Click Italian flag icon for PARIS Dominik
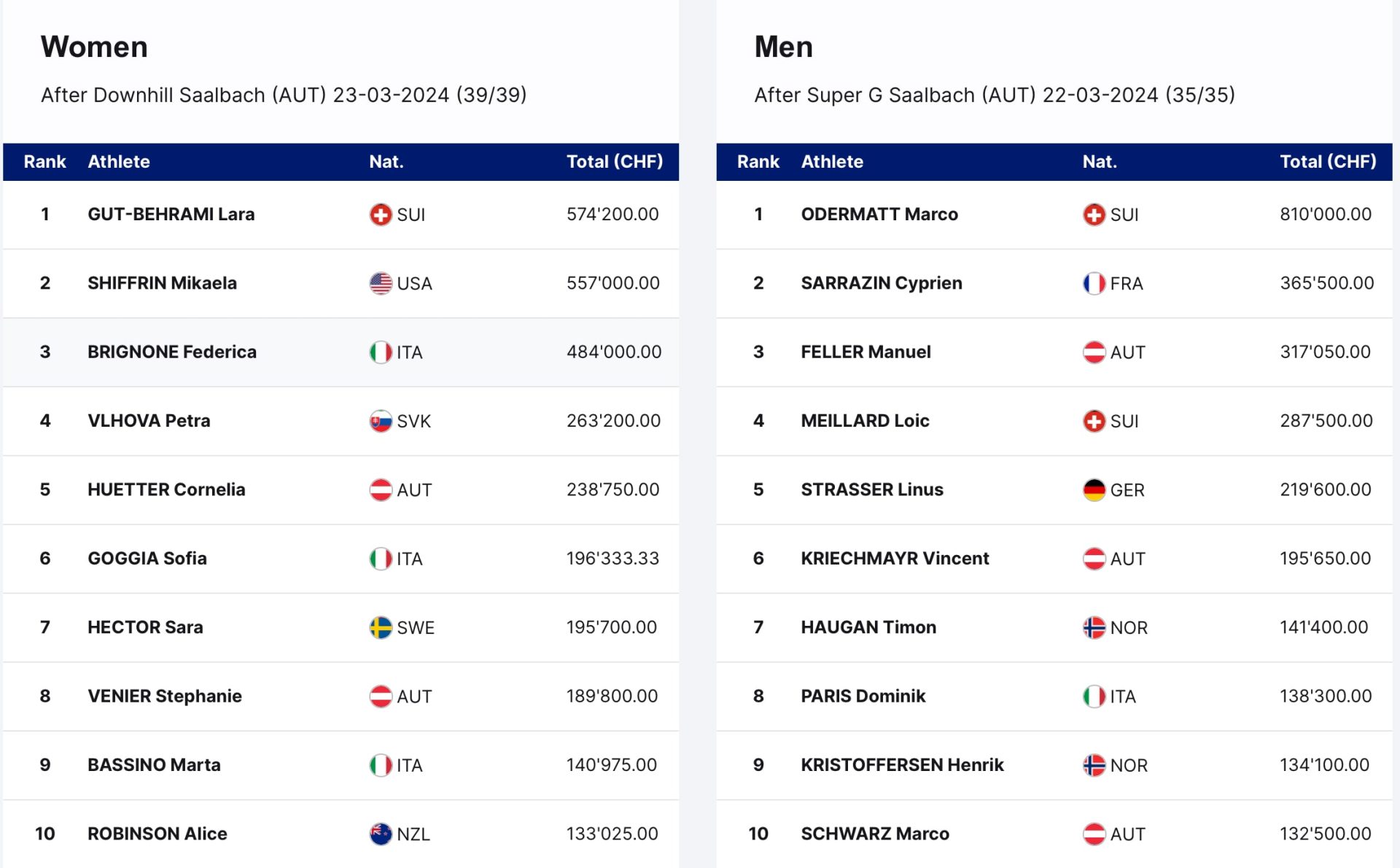Screen dimensions: 1400x868 click(x=1094, y=696)
